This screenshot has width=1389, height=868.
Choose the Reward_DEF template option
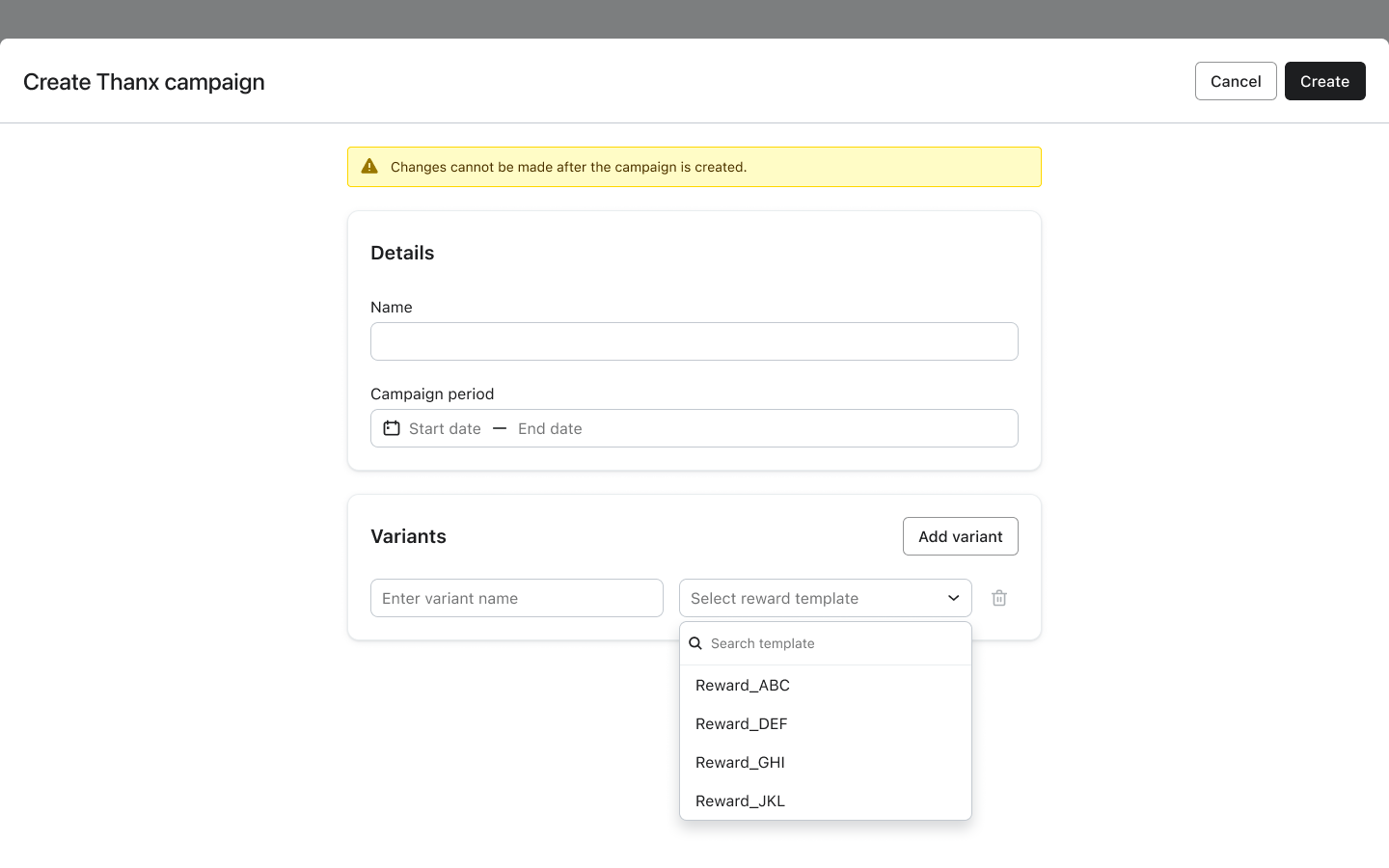(x=742, y=723)
